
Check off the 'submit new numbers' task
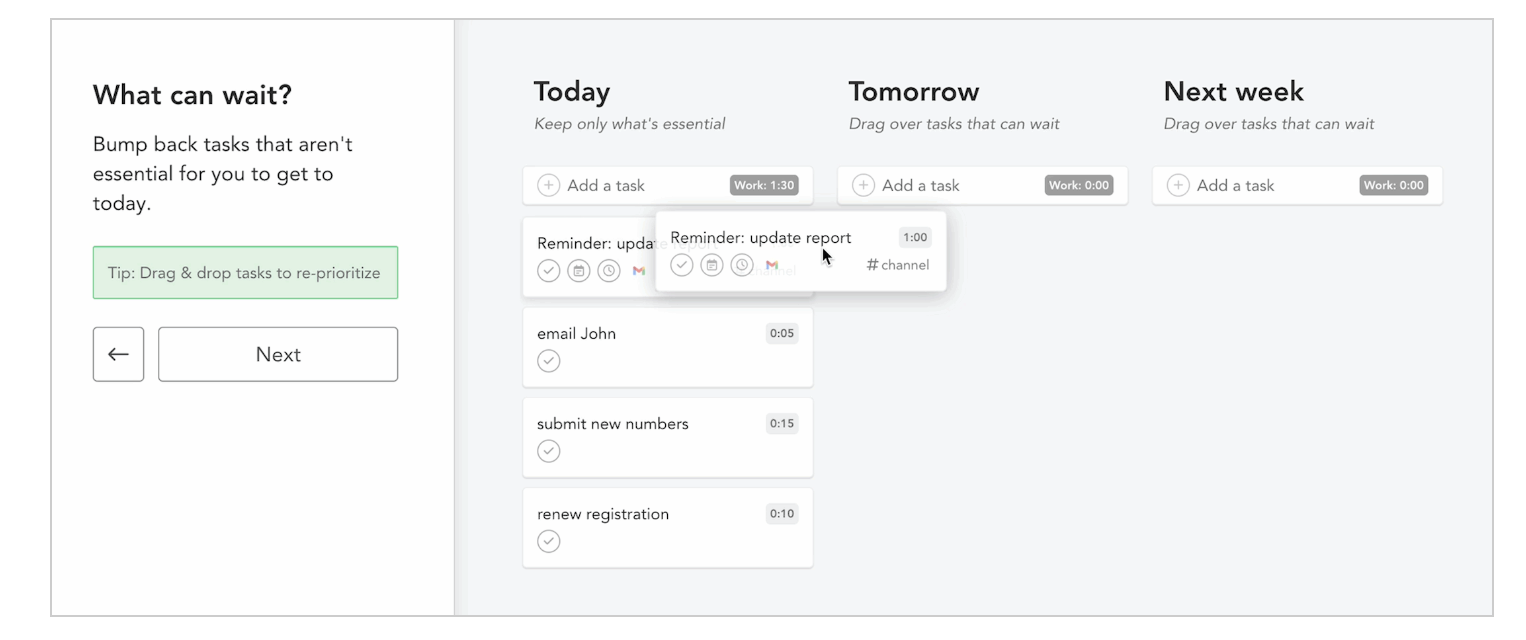548,451
